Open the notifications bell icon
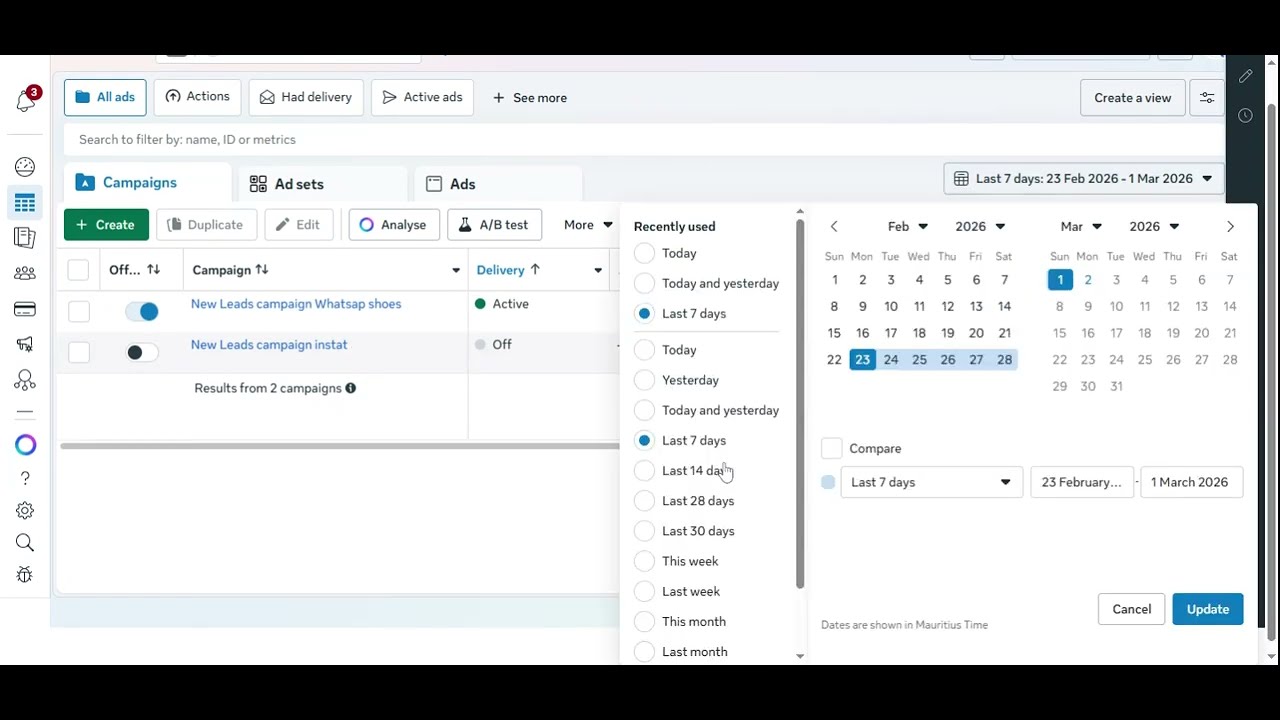 tap(26, 99)
